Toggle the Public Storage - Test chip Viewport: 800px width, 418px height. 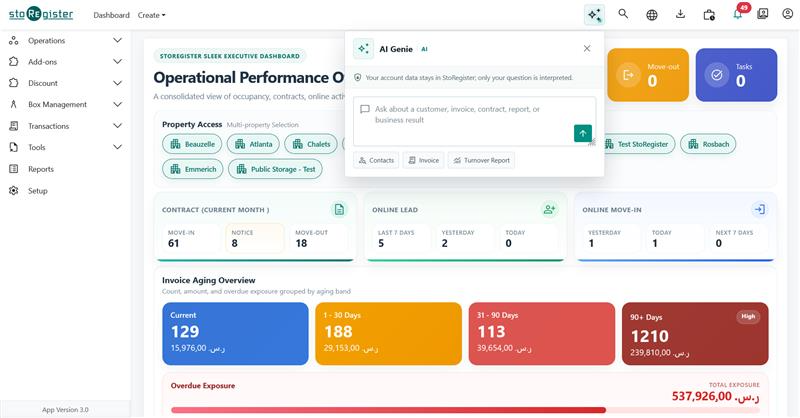coord(276,169)
